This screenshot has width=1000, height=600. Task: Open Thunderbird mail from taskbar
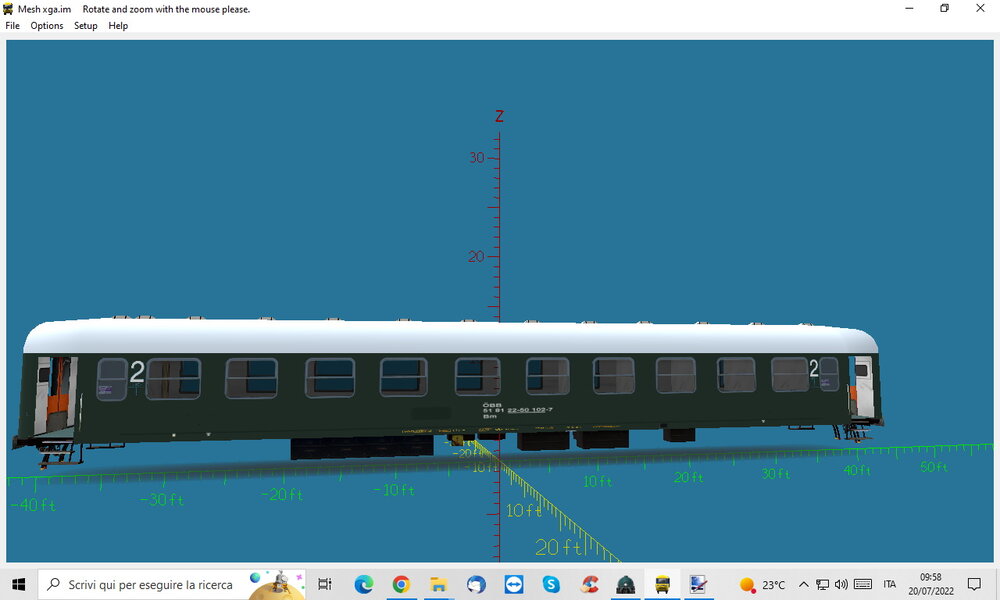coord(476,584)
